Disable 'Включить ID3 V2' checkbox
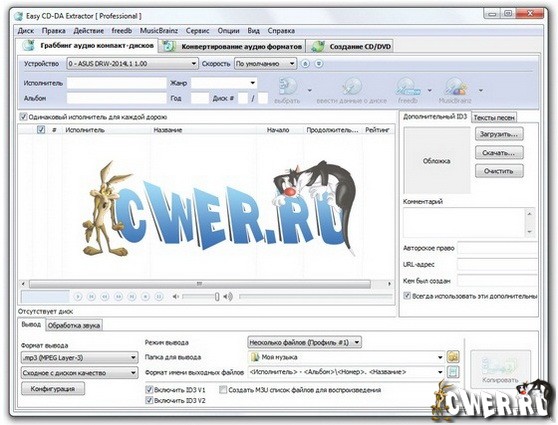This screenshot has width=558, height=425. [149, 400]
